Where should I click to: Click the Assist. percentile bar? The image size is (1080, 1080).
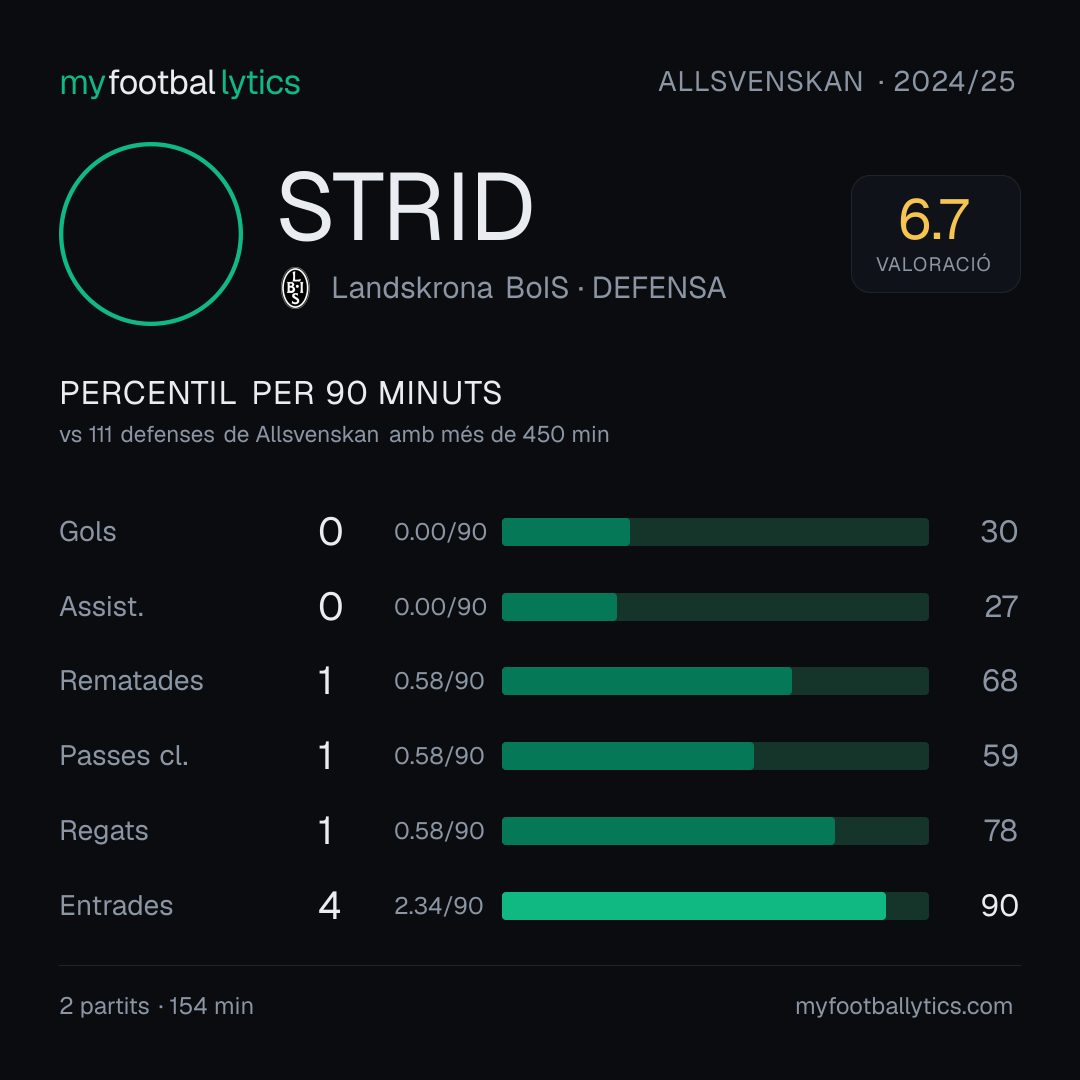click(x=715, y=607)
